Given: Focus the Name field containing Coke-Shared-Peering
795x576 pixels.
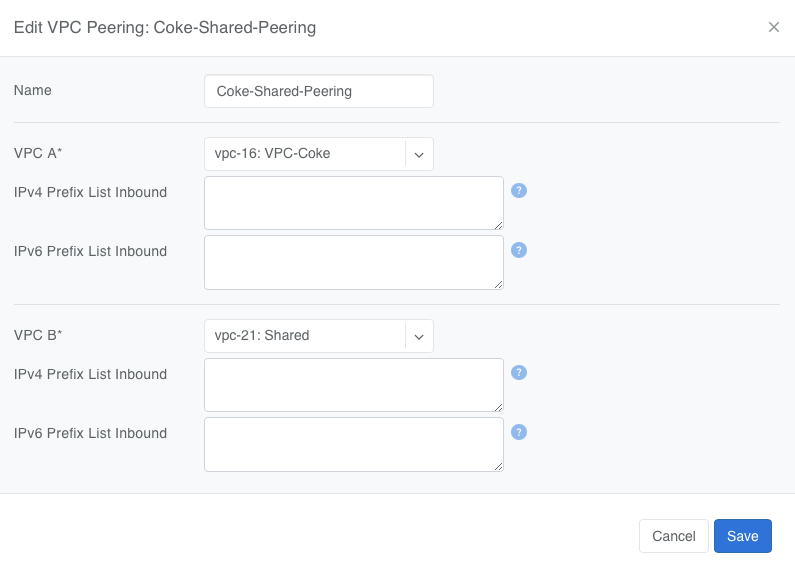Looking at the screenshot, I should coord(318,91).
